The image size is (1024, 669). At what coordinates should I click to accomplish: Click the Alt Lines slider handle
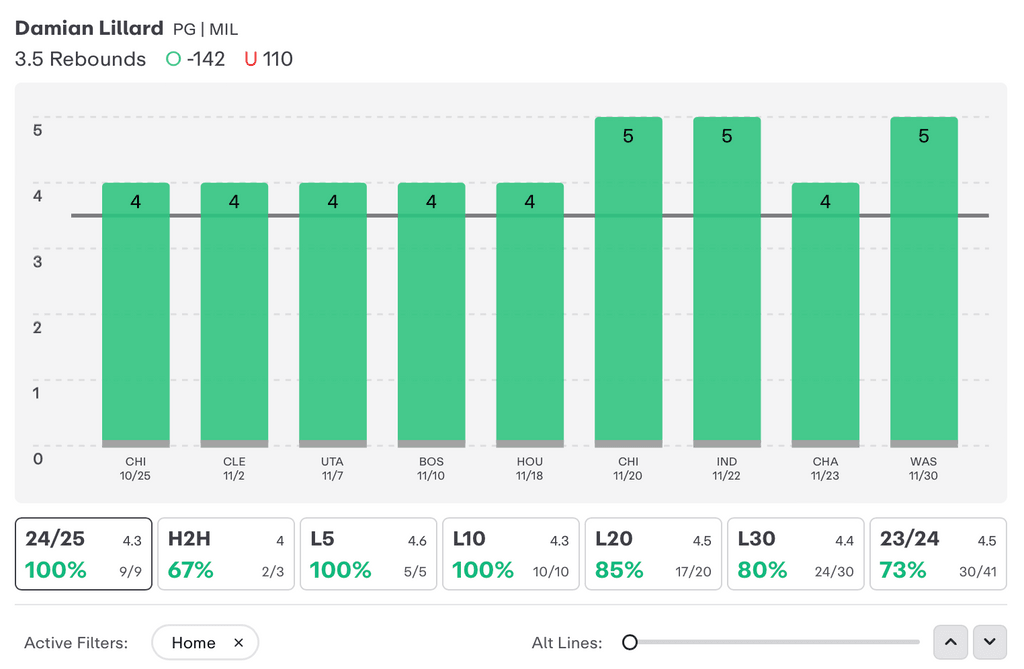tap(630, 642)
